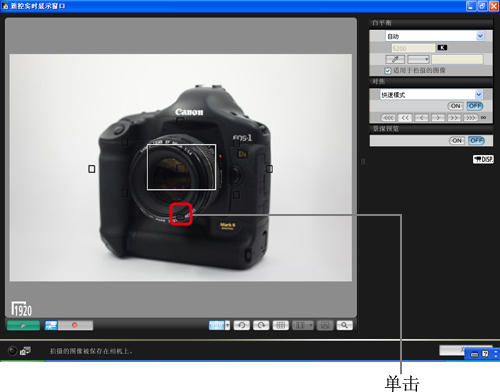Open the small dropdown beside the eyedropper
This screenshot has width=500, height=392.
point(418,60)
